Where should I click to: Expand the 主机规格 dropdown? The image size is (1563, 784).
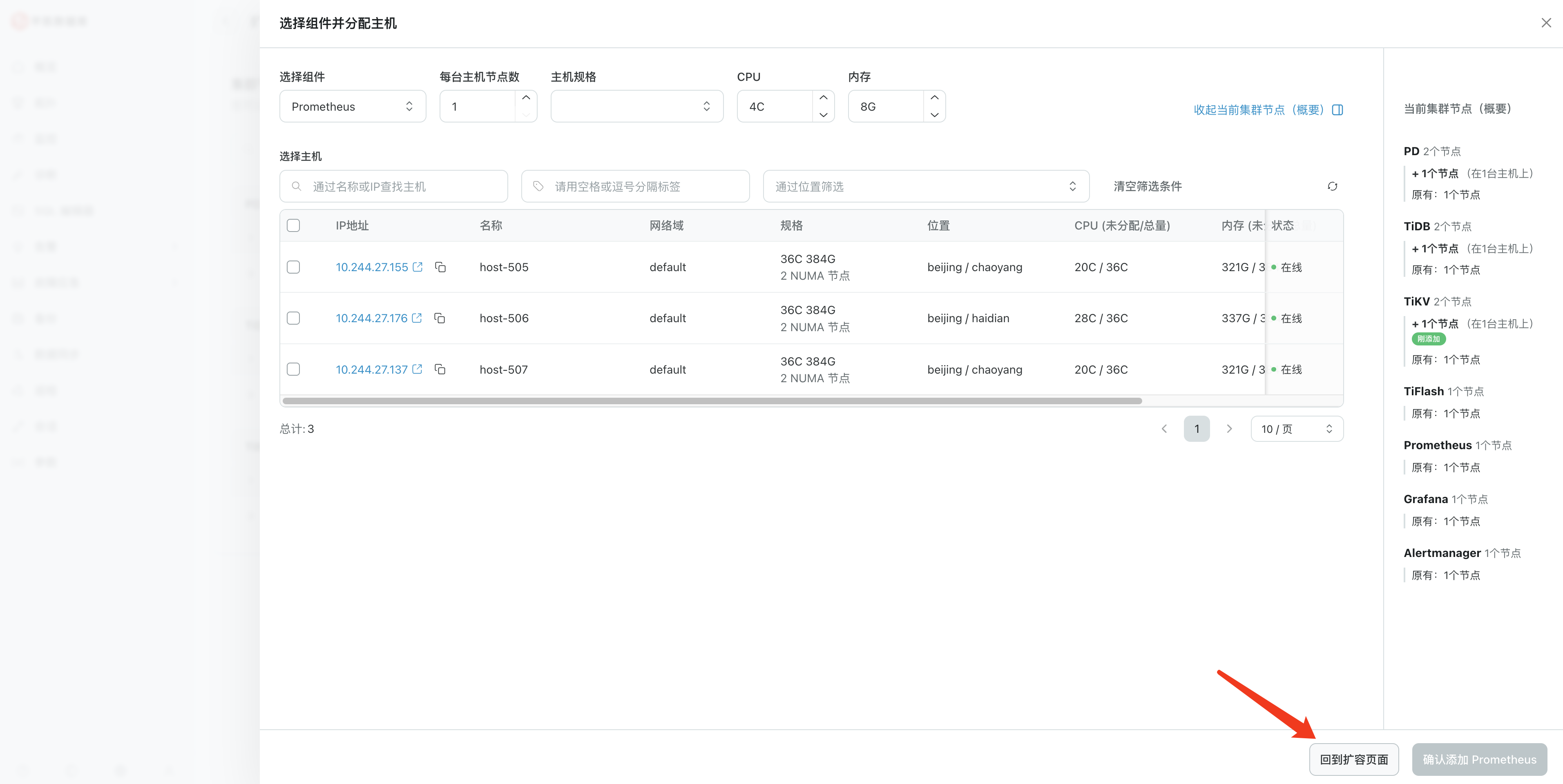tap(636, 107)
